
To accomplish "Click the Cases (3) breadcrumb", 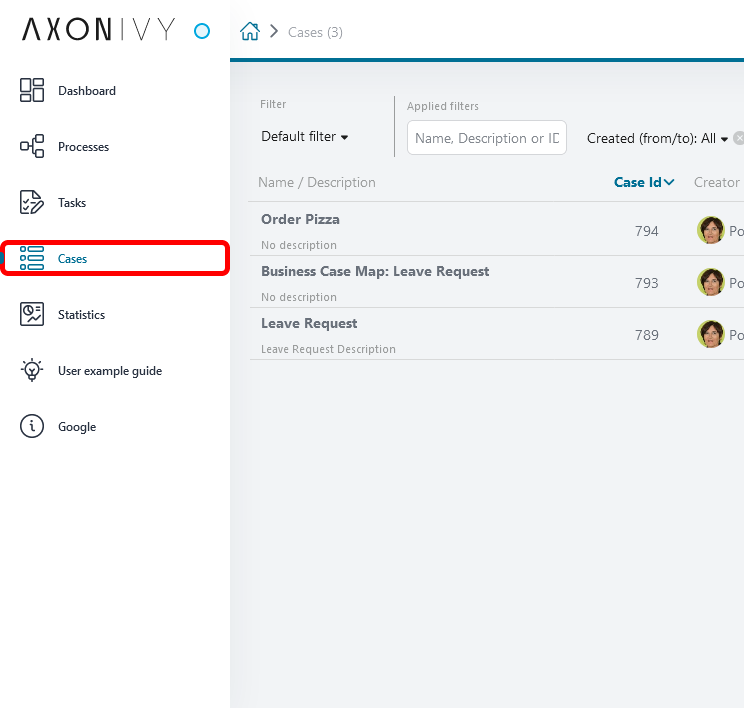I will click(x=315, y=32).
